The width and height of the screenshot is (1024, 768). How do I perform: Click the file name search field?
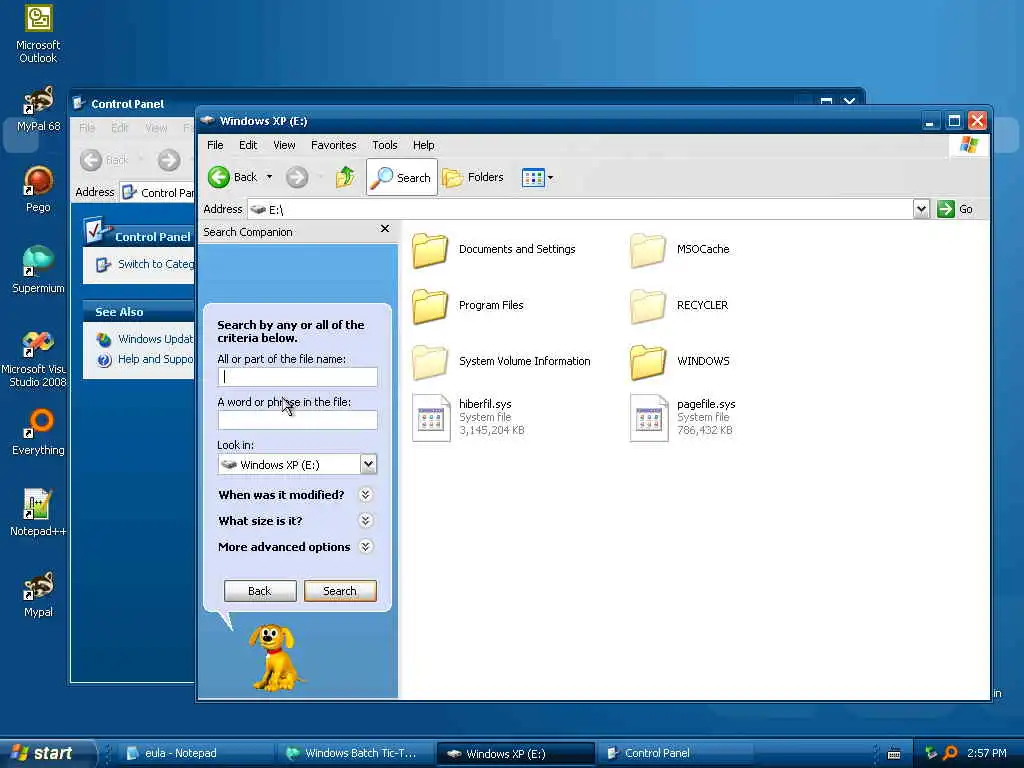(297, 377)
